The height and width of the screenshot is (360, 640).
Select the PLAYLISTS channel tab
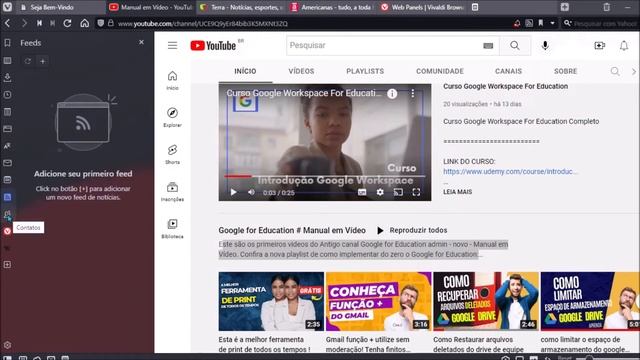pos(365,71)
